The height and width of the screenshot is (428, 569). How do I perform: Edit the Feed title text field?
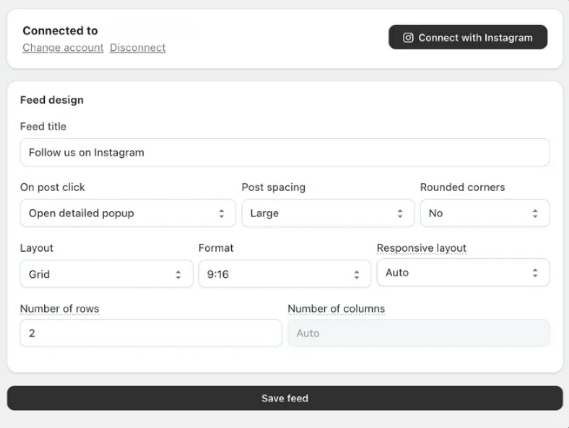[284, 152]
